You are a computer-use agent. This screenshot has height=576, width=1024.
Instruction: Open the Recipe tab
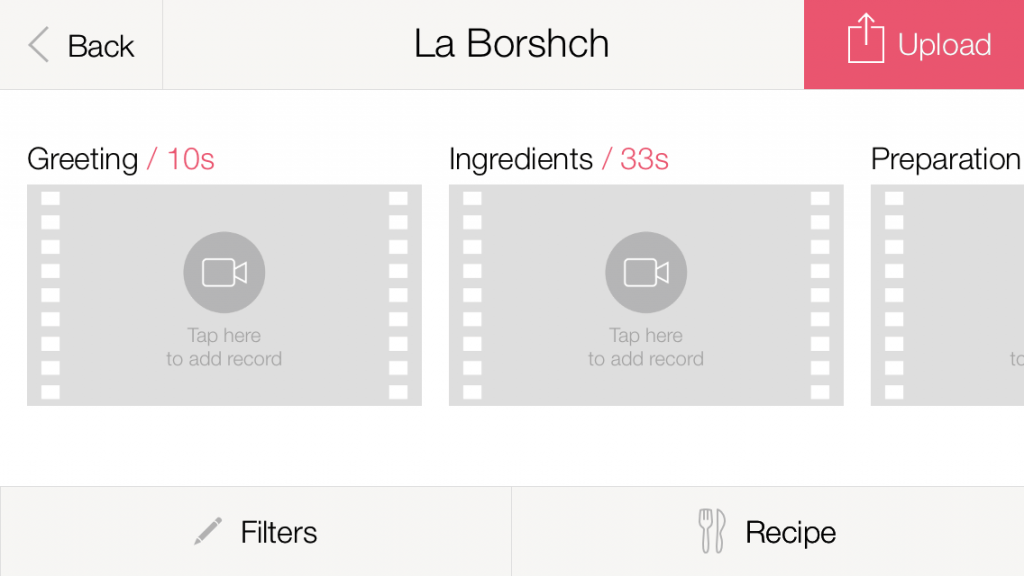click(x=790, y=532)
